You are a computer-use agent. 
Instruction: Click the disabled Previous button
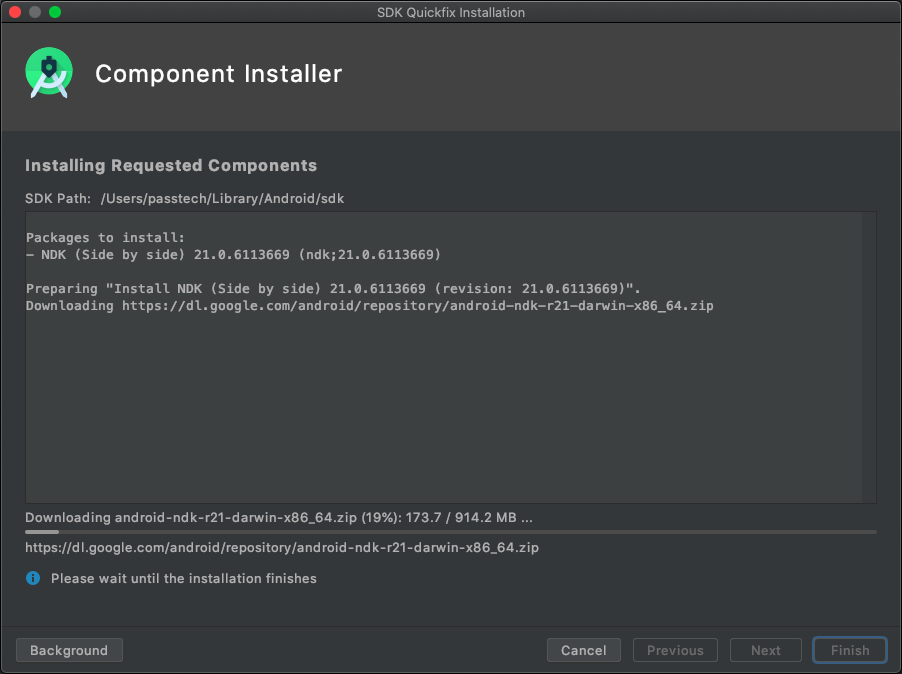(675, 650)
